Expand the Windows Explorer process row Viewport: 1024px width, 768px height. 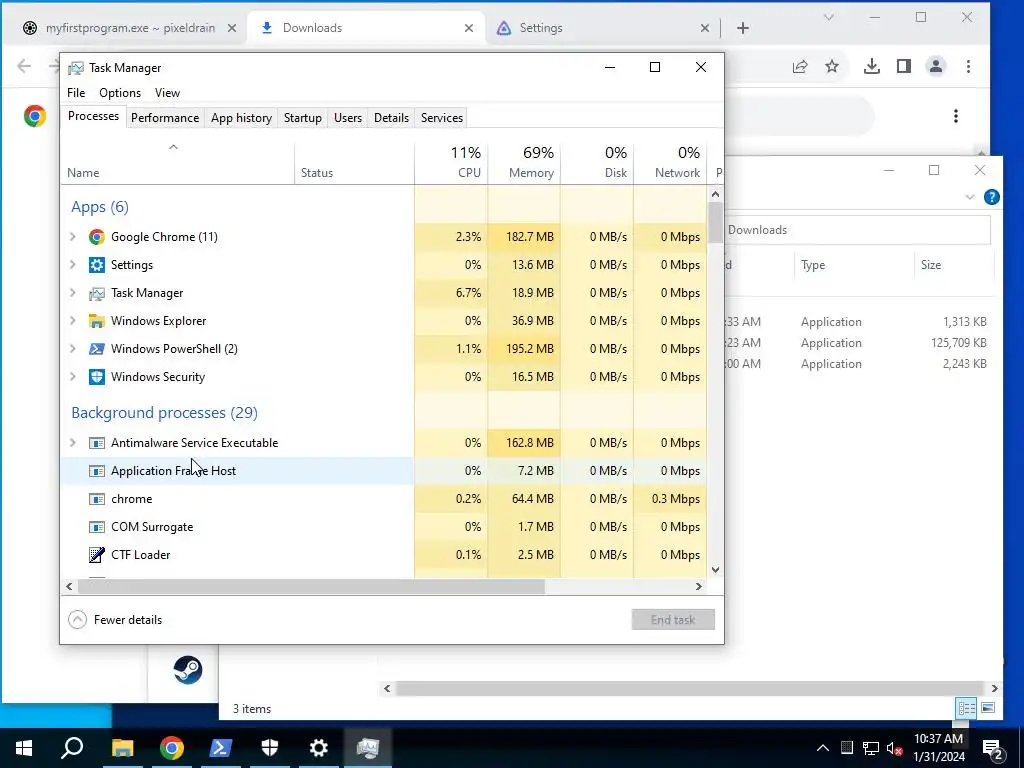pos(73,321)
